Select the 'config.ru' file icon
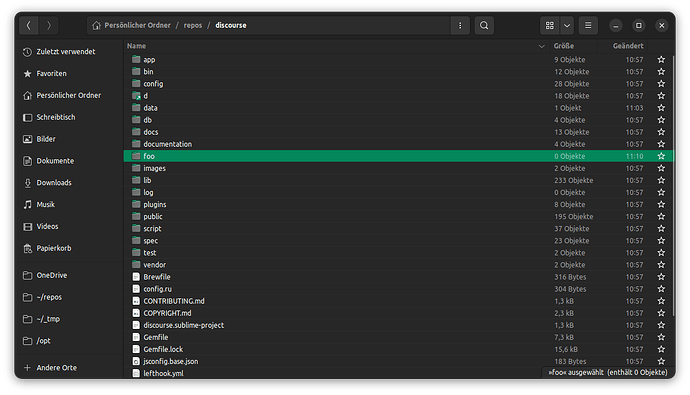Viewport: 690px width, 395px height. point(136,289)
